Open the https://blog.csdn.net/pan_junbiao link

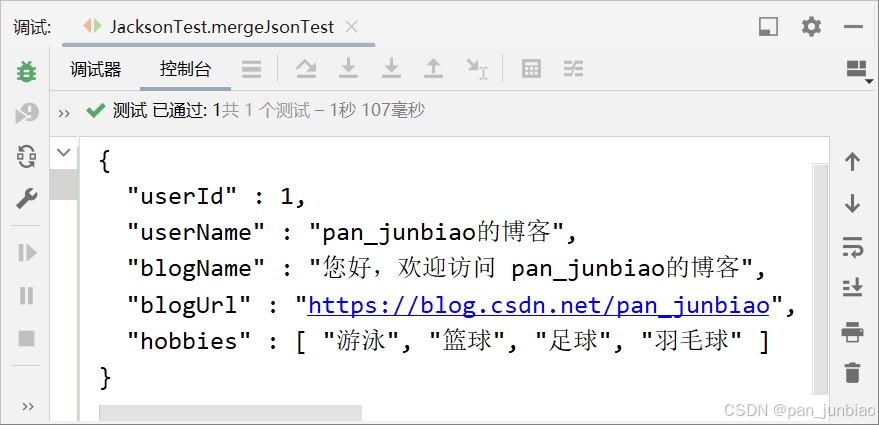[538, 306]
